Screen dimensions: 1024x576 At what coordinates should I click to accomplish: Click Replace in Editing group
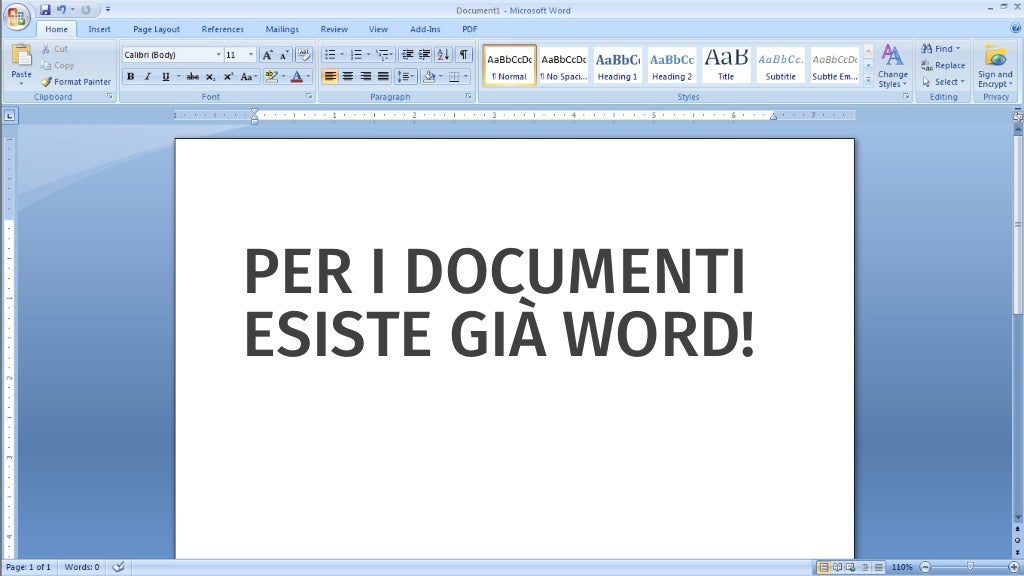[x=943, y=65]
